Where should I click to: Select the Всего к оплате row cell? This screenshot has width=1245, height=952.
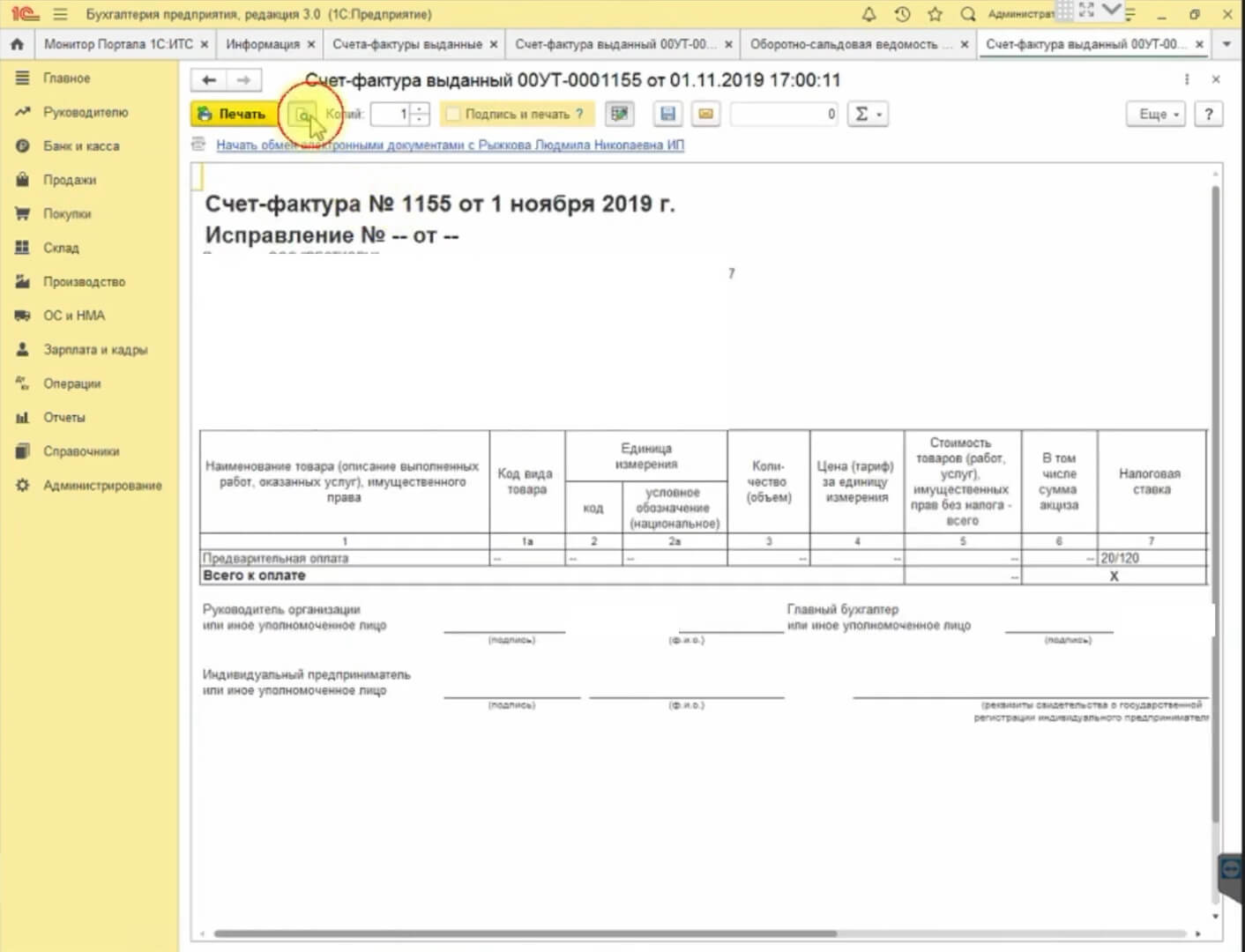point(552,576)
